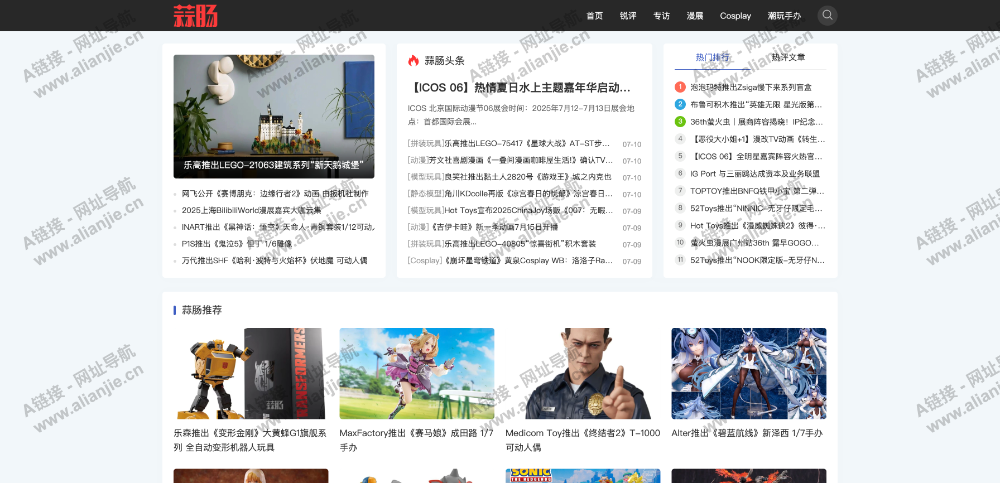Open the Hot Toys推出《漫威蜘蛛侠2》 ranking entry
Image resolution: width=1000 pixels, height=483 pixels.
[757, 225]
